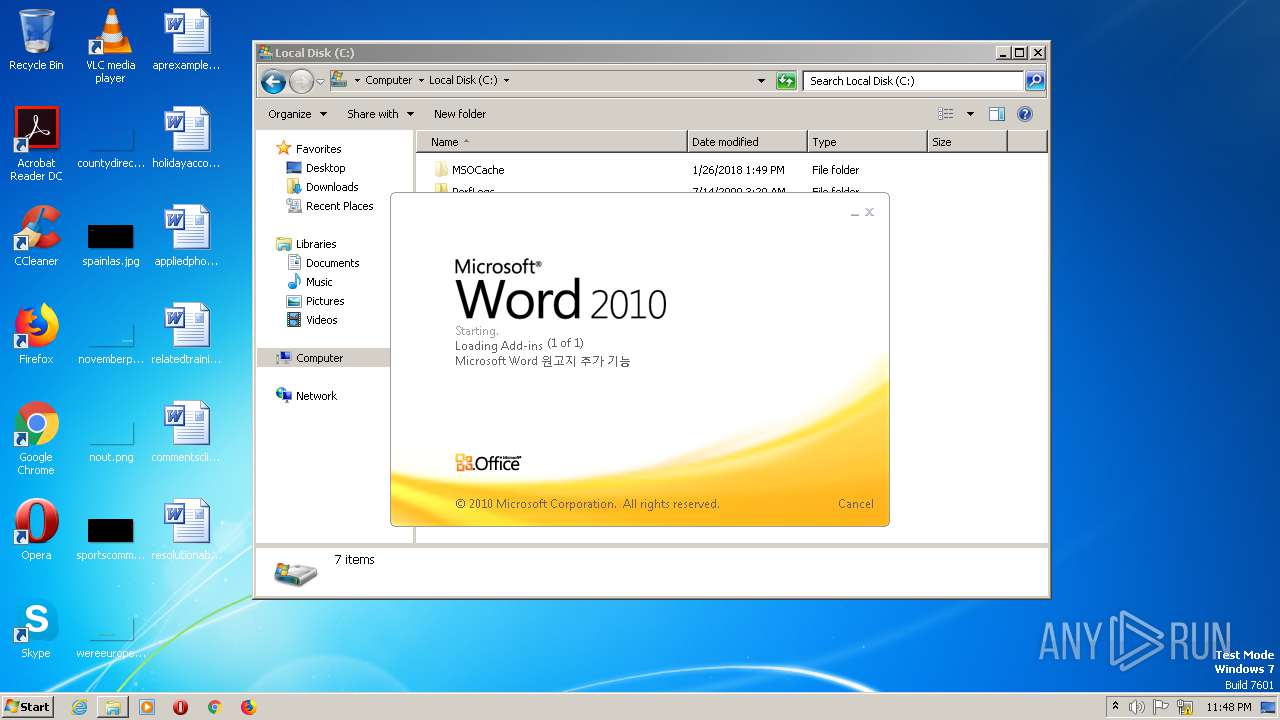Sort files by Date modified column

pos(747,142)
